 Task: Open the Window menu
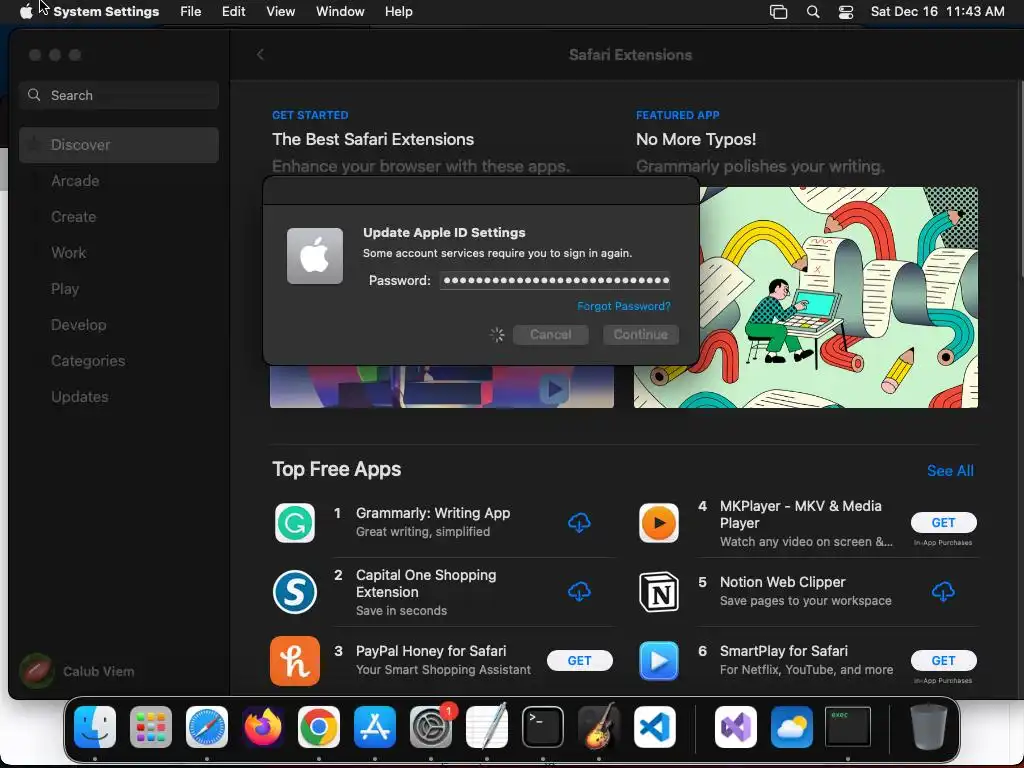coord(340,12)
